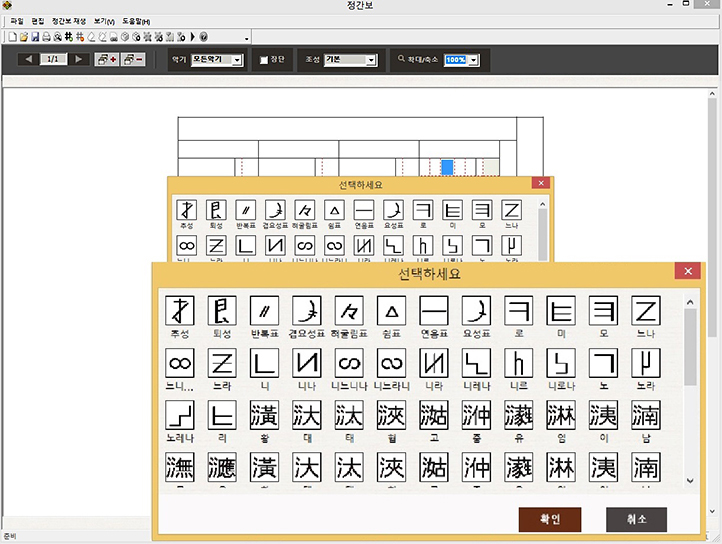This screenshot has height=544, width=722.
Task: Pick the 니나 symbol in front dialog
Action: (307, 363)
